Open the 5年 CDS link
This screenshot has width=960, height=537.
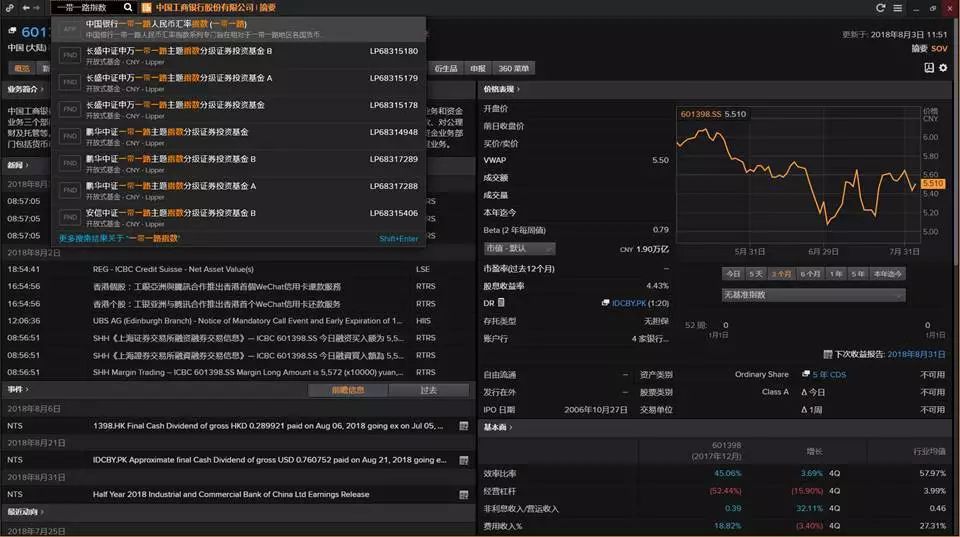829,374
